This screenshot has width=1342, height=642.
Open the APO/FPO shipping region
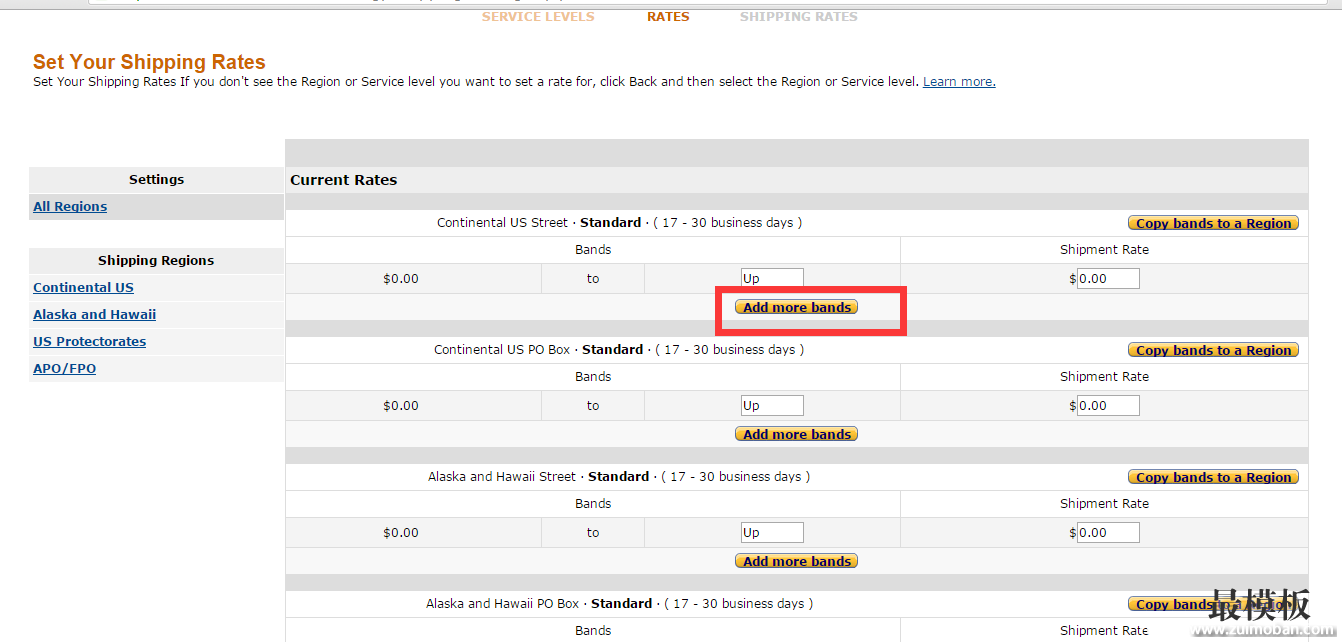pos(65,369)
